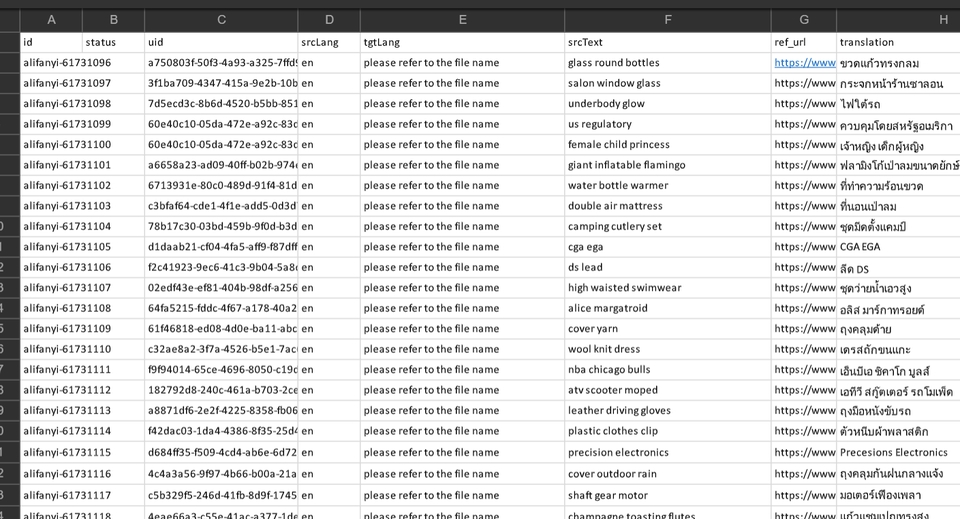Select the 'us regulatory' cell
Image resolution: width=960 pixels, height=519 pixels.
pyautogui.click(x=667, y=124)
